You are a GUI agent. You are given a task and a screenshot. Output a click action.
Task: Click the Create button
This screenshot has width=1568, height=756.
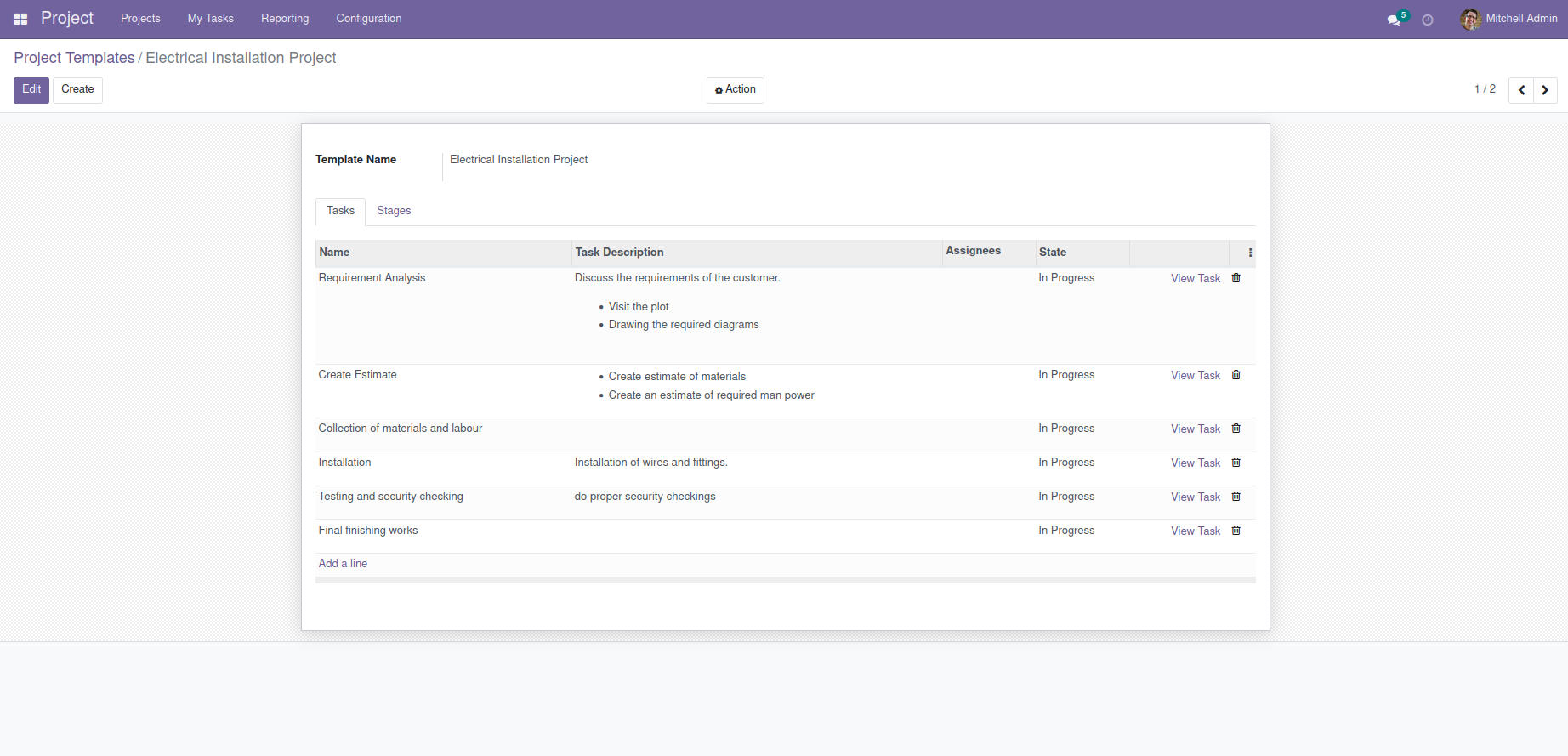77,90
